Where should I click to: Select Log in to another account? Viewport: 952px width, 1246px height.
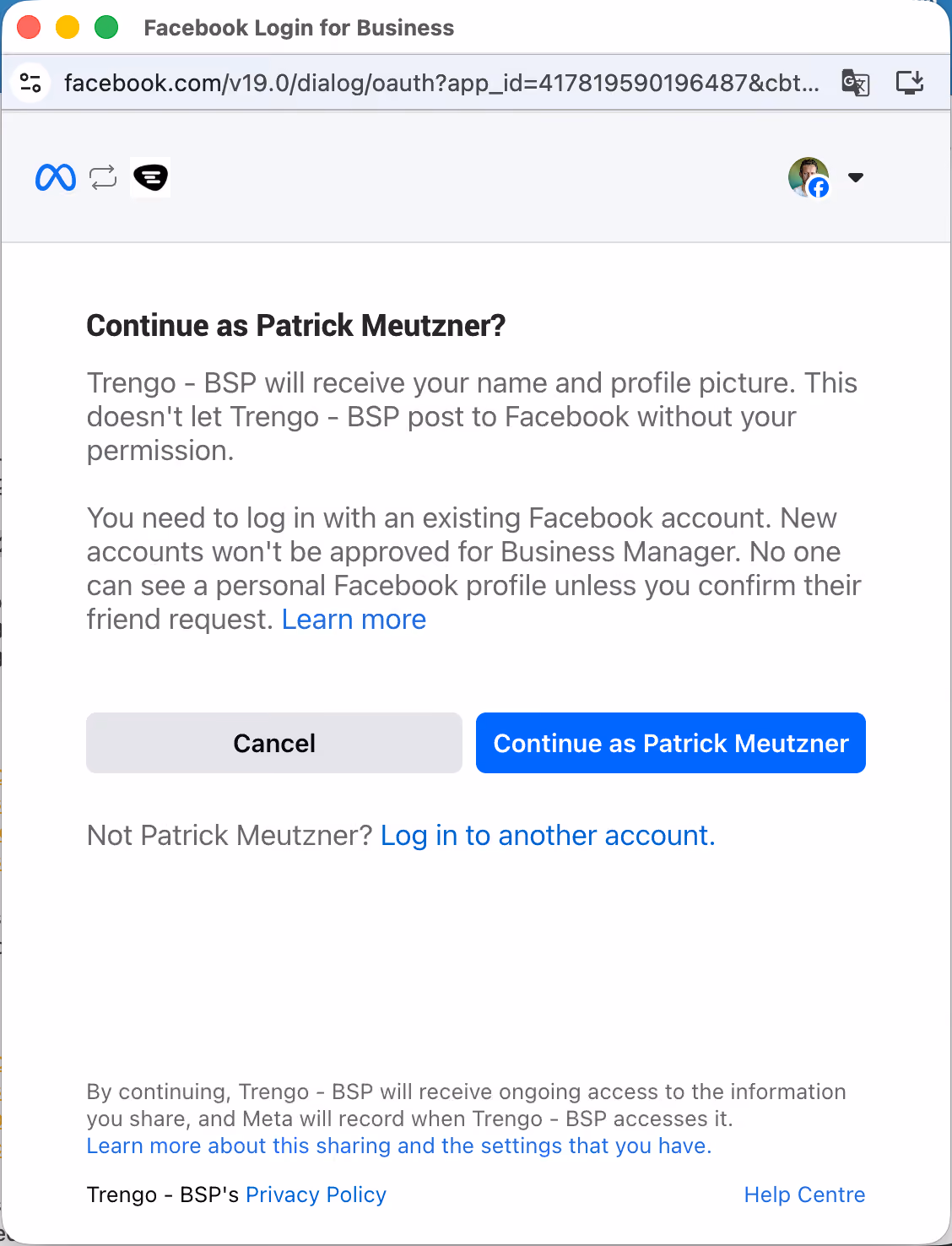tap(548, 836)
